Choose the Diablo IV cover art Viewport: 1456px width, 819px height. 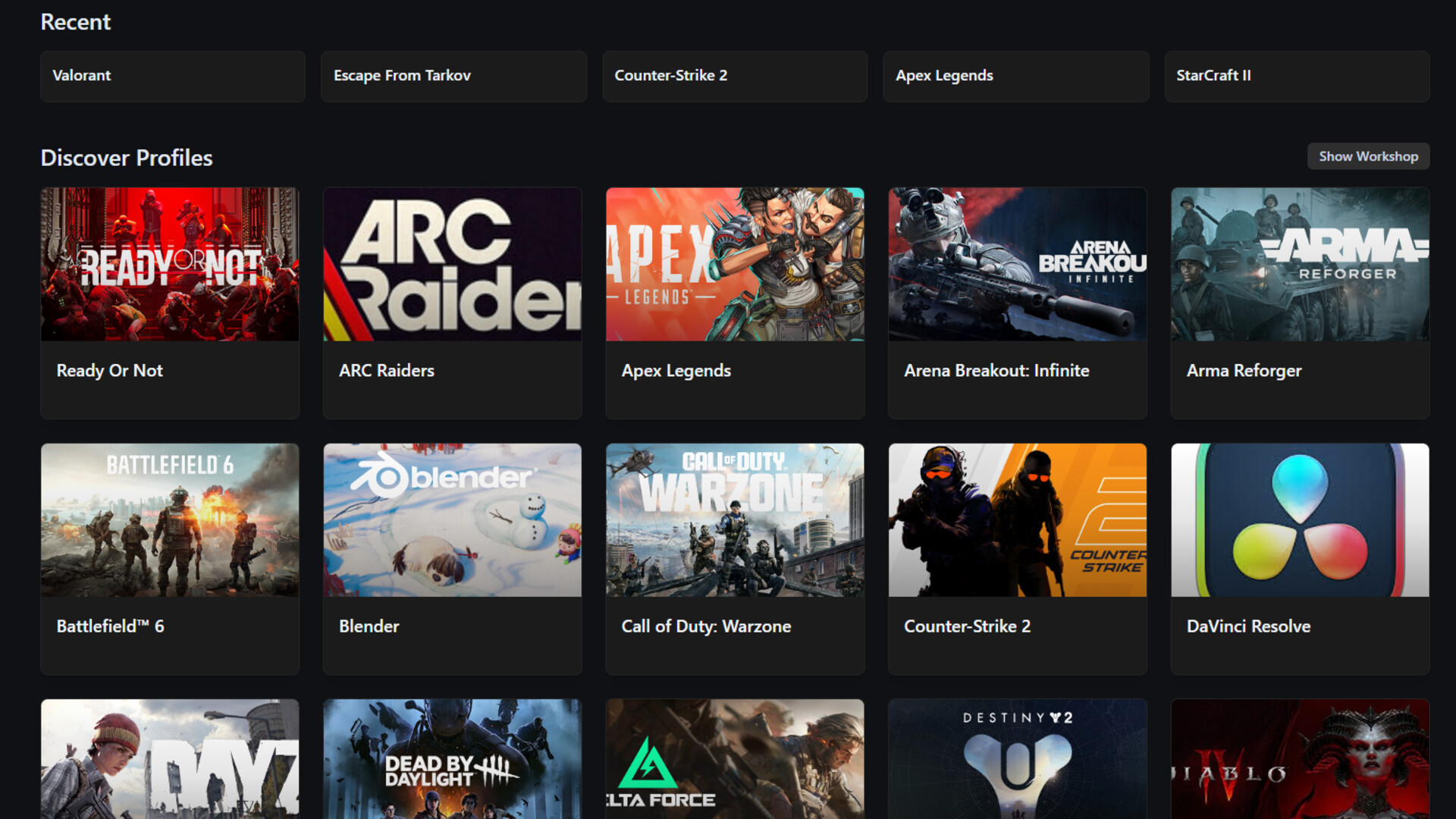(1300, 758)
